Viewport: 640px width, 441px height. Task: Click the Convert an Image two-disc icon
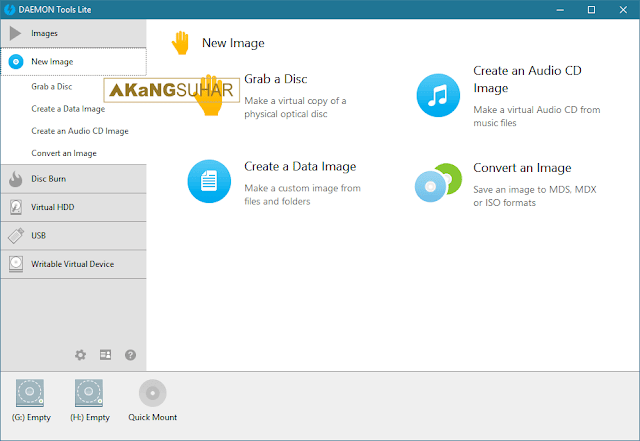(x=438, y=182)
